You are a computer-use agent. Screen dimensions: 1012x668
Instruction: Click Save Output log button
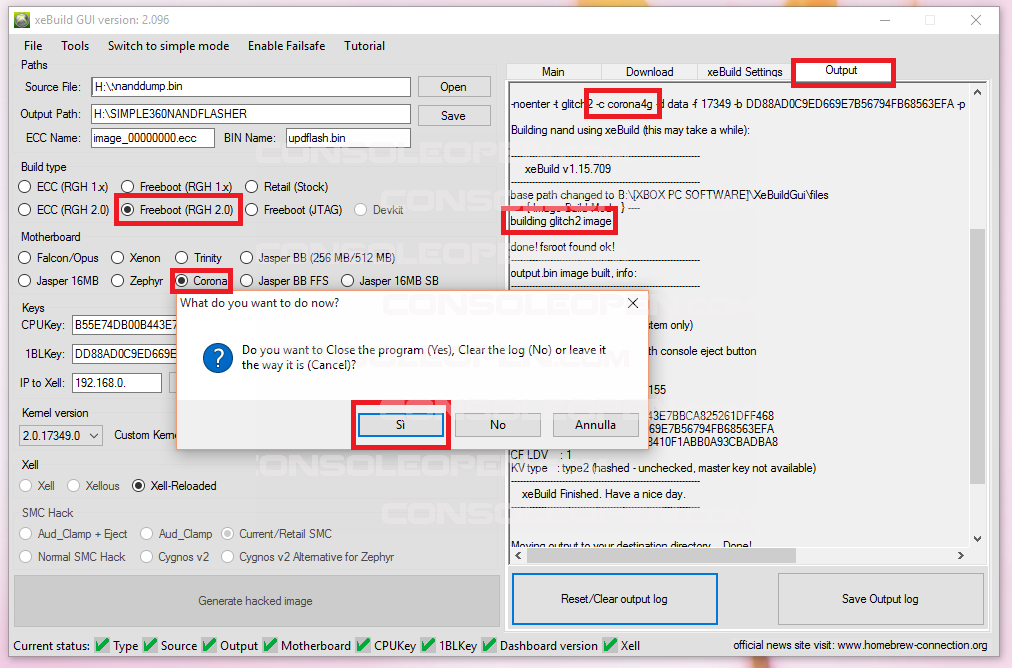pyautogui.click(x=880, y=599)
